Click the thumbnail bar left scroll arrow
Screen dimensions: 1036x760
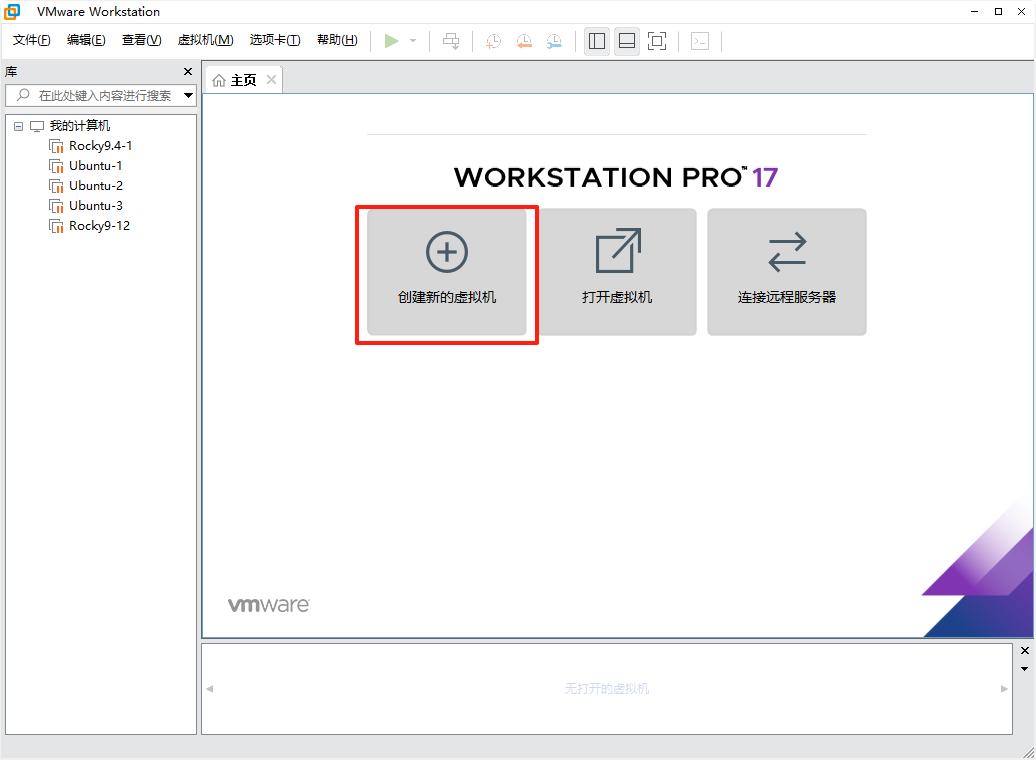point(209,689)
